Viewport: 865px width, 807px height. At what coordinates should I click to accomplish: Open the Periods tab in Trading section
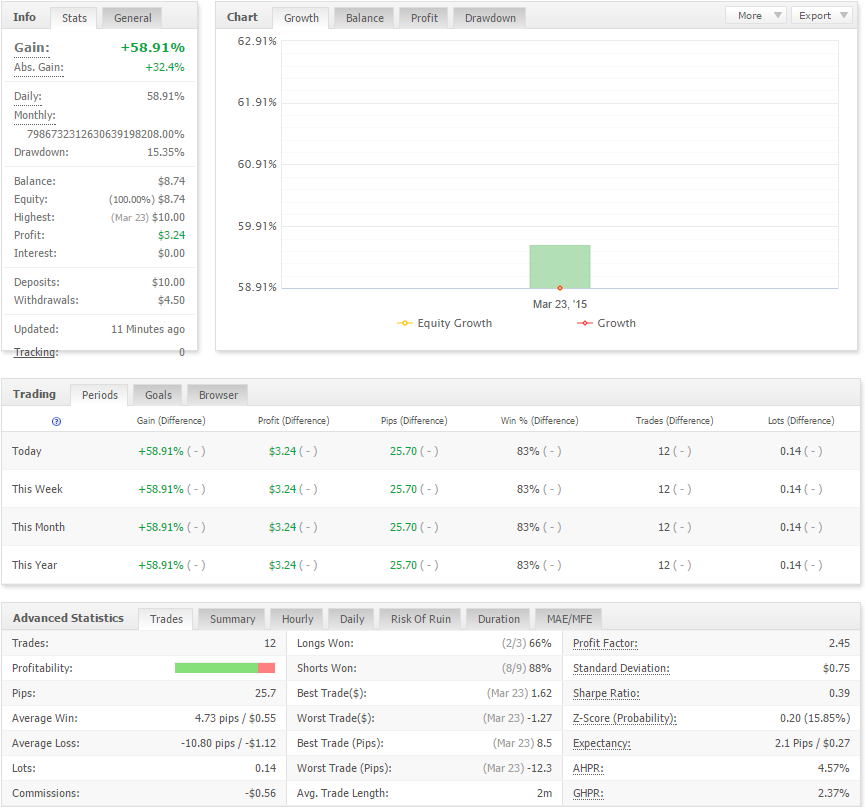(100, 395)
